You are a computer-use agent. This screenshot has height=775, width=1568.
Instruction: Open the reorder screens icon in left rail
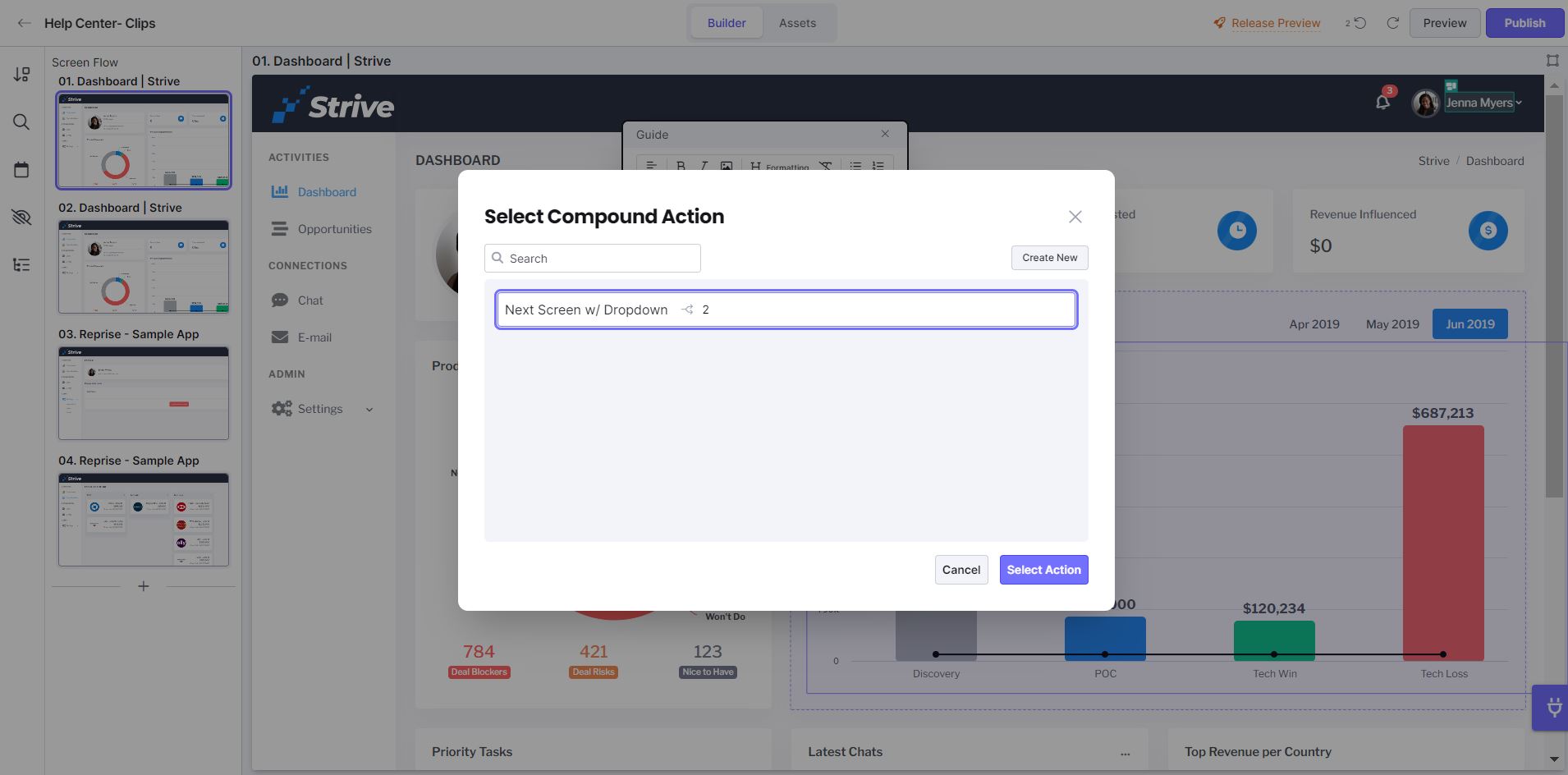coord(21,75)
